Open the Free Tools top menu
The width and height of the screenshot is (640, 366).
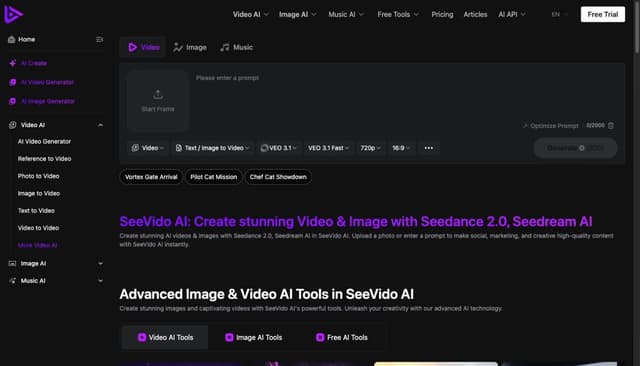coord(398,15)
